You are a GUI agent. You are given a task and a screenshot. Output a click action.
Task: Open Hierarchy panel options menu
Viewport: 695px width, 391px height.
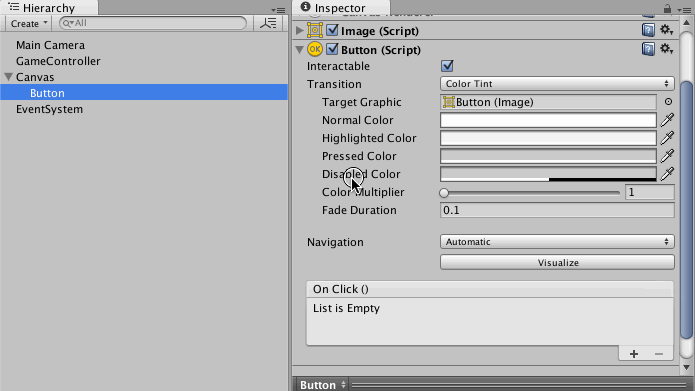point(278,10)
